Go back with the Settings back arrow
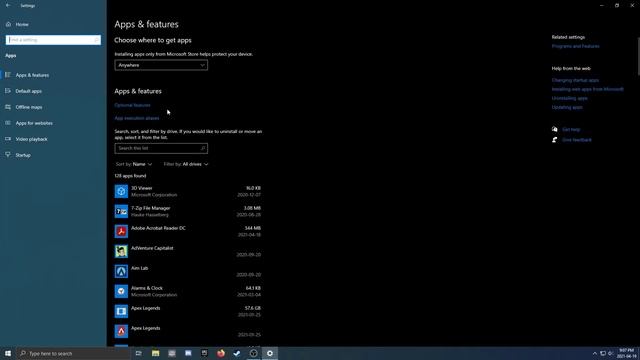Viewport: 640px width, 360px height. tap(8, 5)
